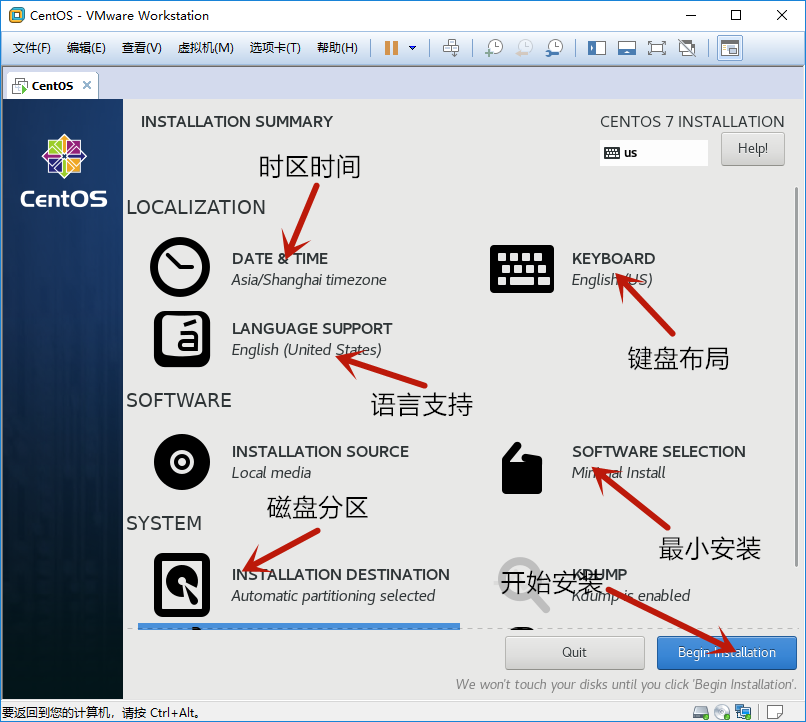Click the message log note status icon

(x=775, y=712)
